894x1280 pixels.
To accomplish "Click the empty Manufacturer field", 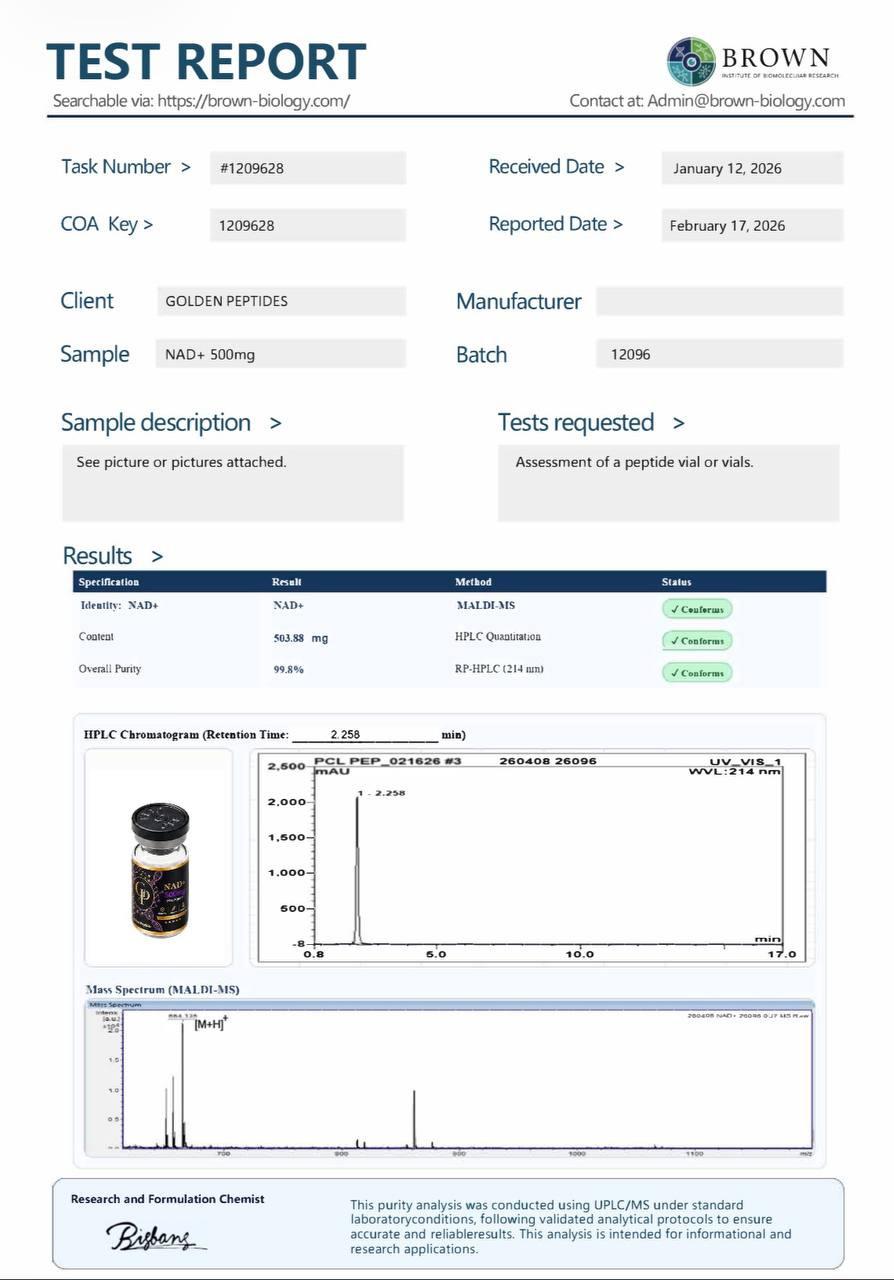I will (x=720, y=301).
